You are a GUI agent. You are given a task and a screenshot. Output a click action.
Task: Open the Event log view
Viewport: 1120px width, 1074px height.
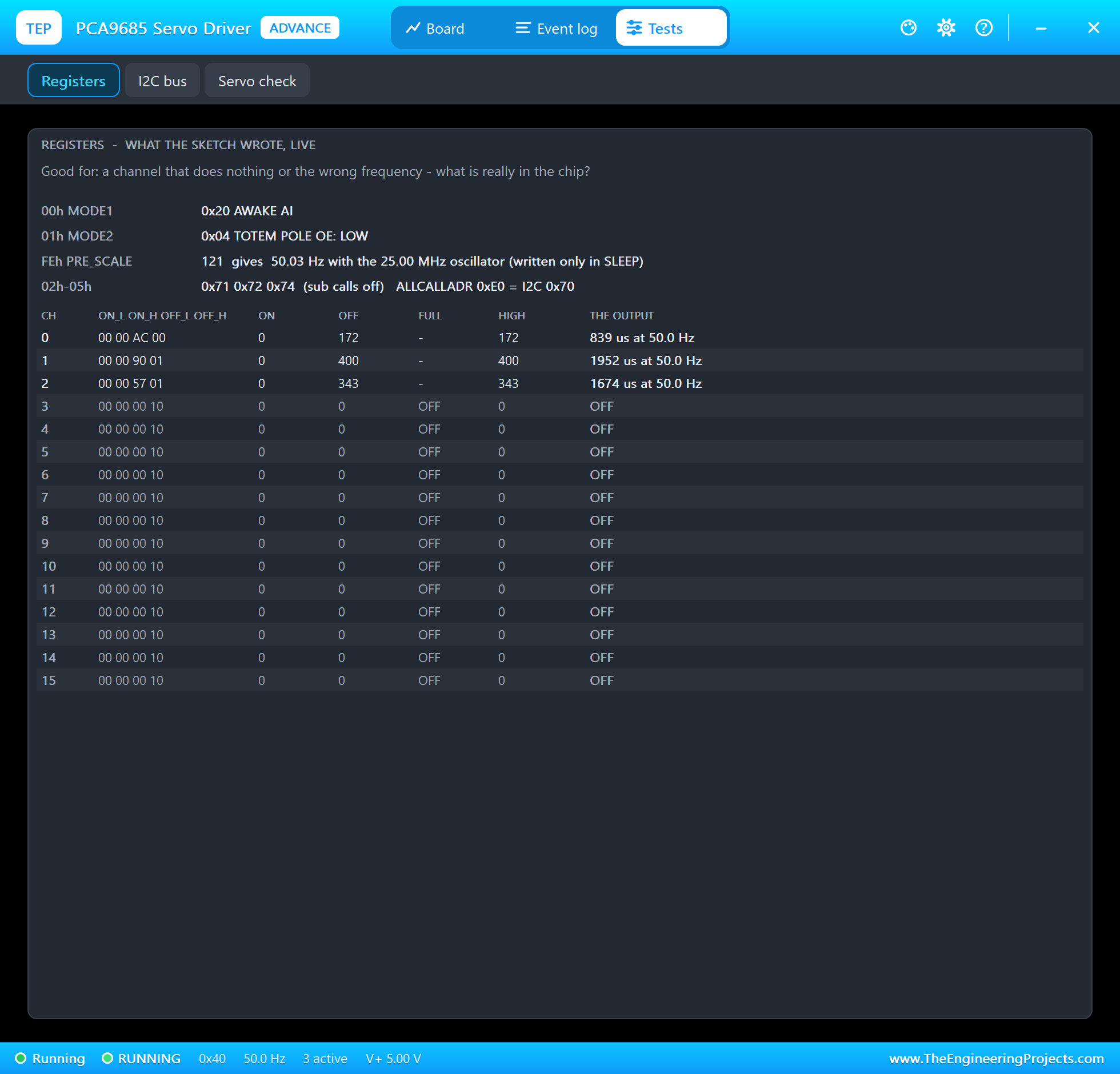click(x=557, y=28)
